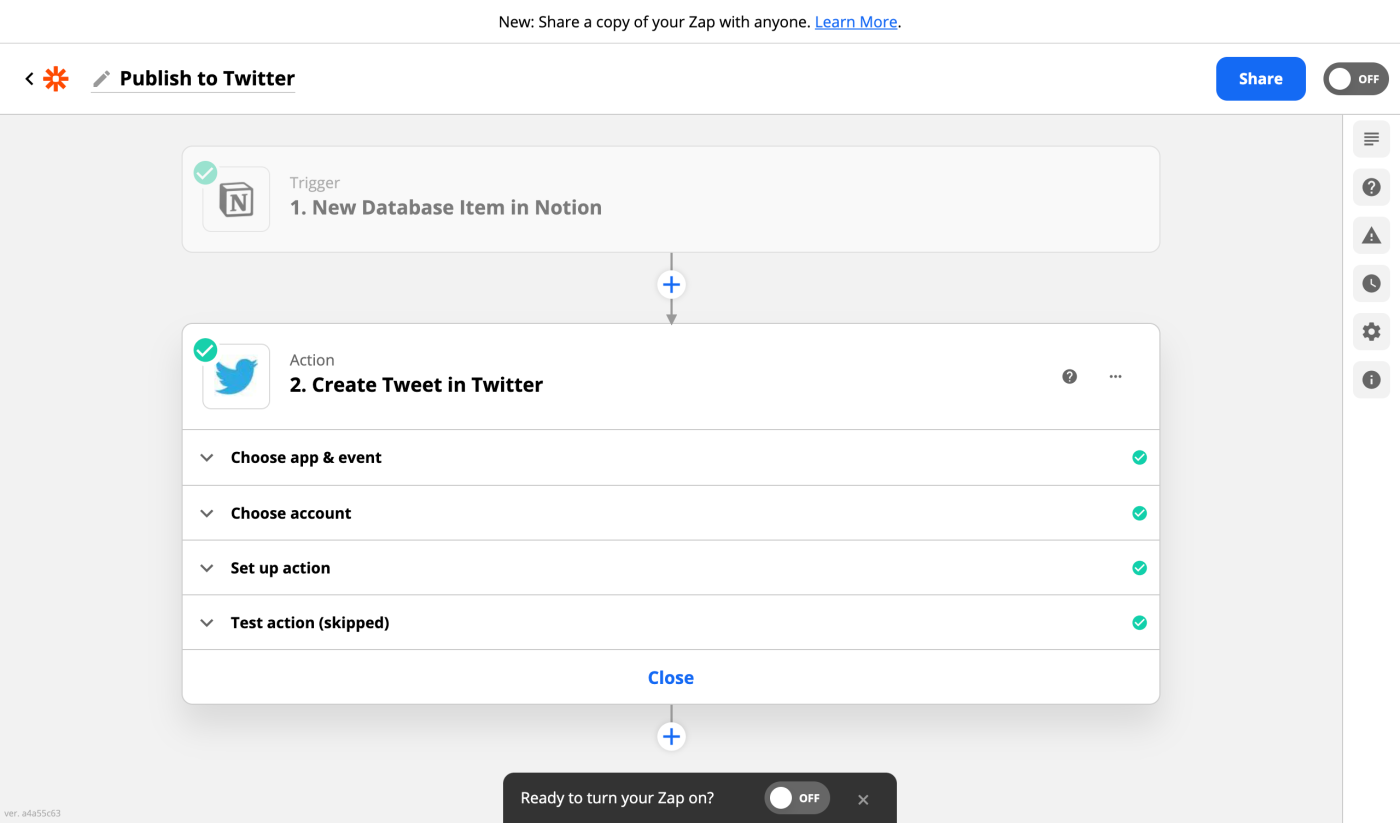Toggle the Zap on in bottom banner
Image resolution: width=1400 pixels, height=823 pixels.
[x=797, y=798]
